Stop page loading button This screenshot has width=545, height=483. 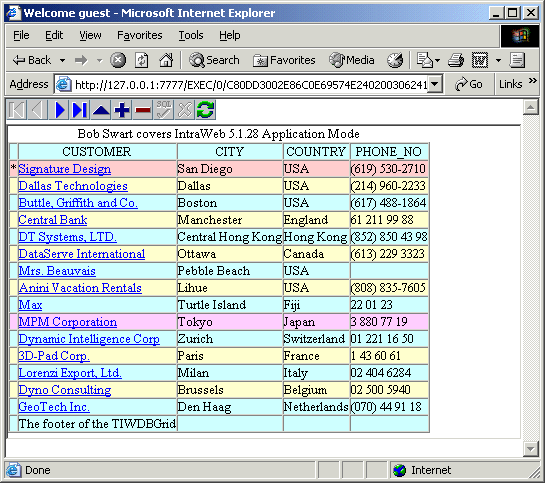coord(118,60)
